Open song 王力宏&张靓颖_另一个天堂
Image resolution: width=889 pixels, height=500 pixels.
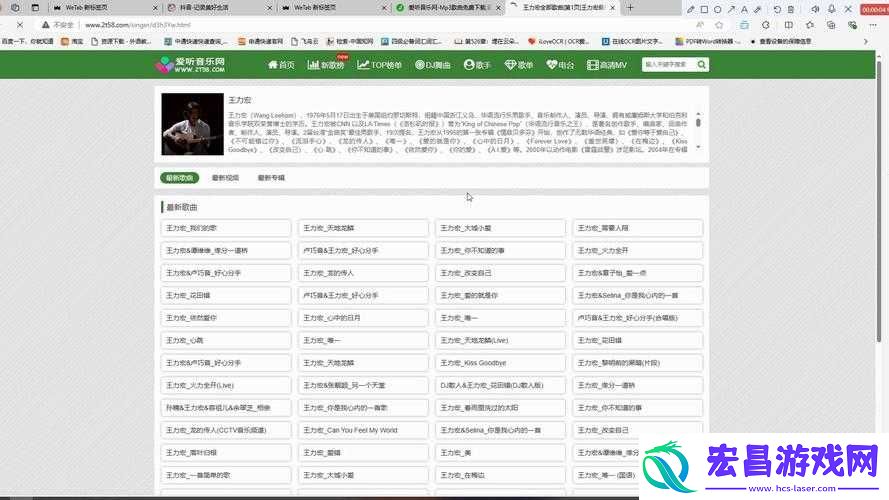click(x=363, y=385)
